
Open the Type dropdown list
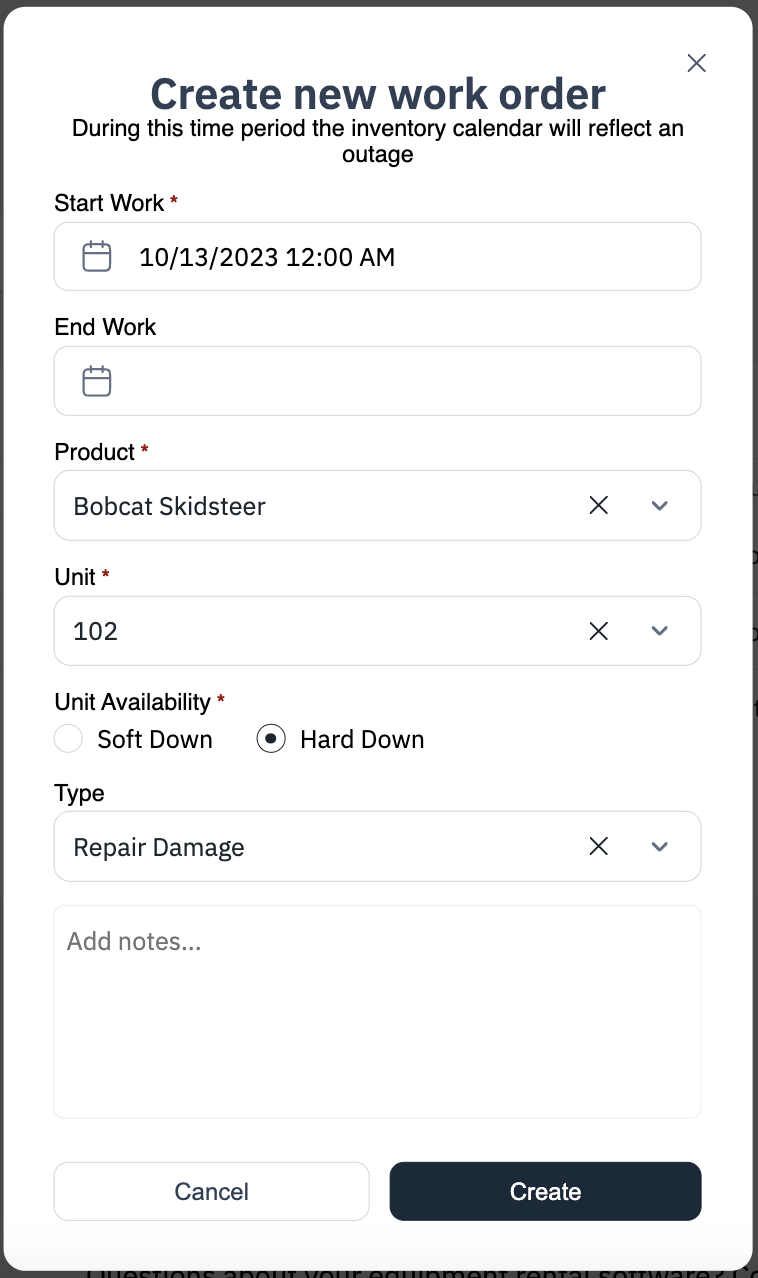(660, 846)
